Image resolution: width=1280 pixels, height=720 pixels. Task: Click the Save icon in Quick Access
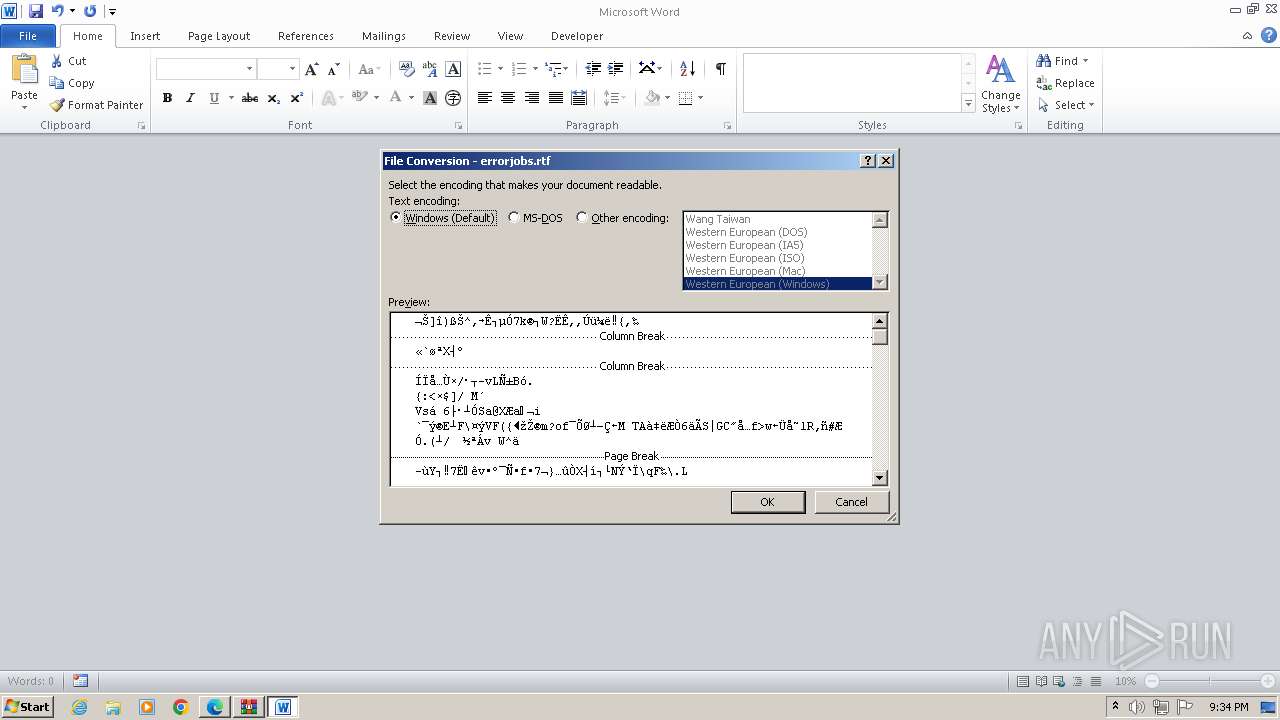(x=36, y=11)
